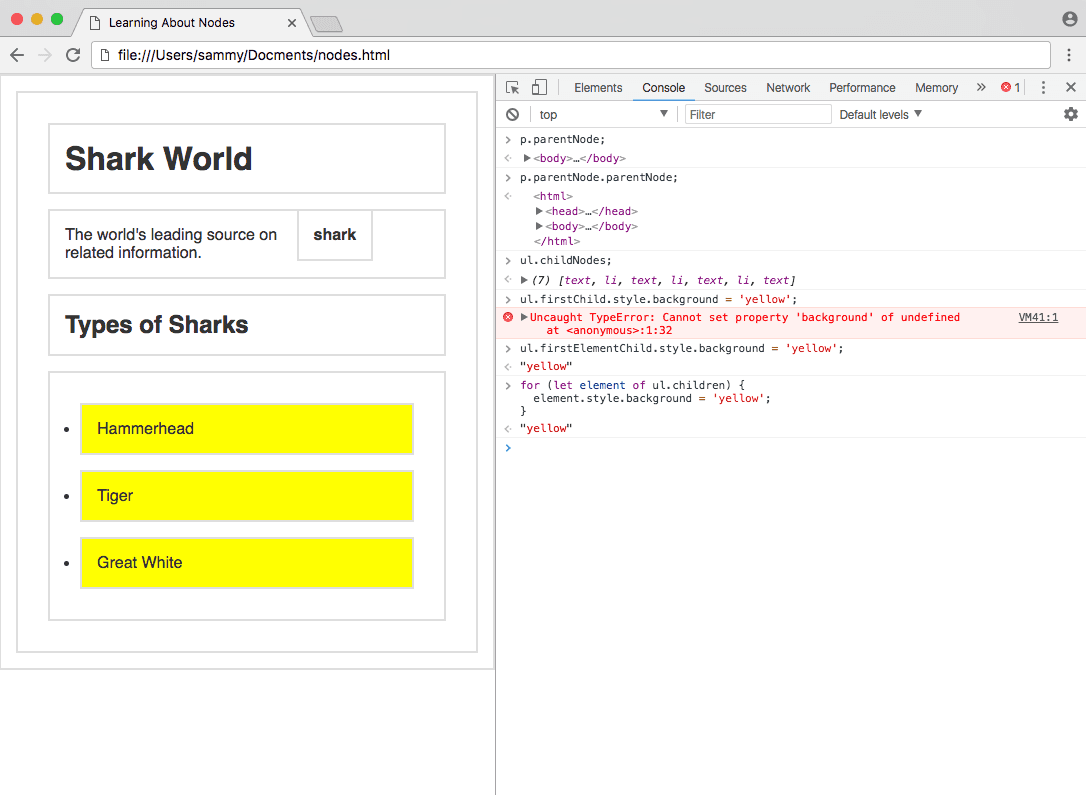
Task: Open DevTools three-dot customize menu
Action: tap(1043, 88)
